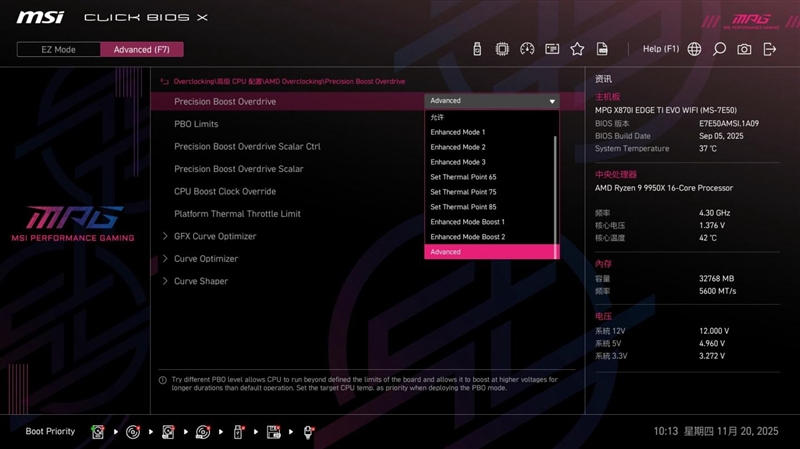
Task: Click the help info icon beside description
Action: (163, 380)
